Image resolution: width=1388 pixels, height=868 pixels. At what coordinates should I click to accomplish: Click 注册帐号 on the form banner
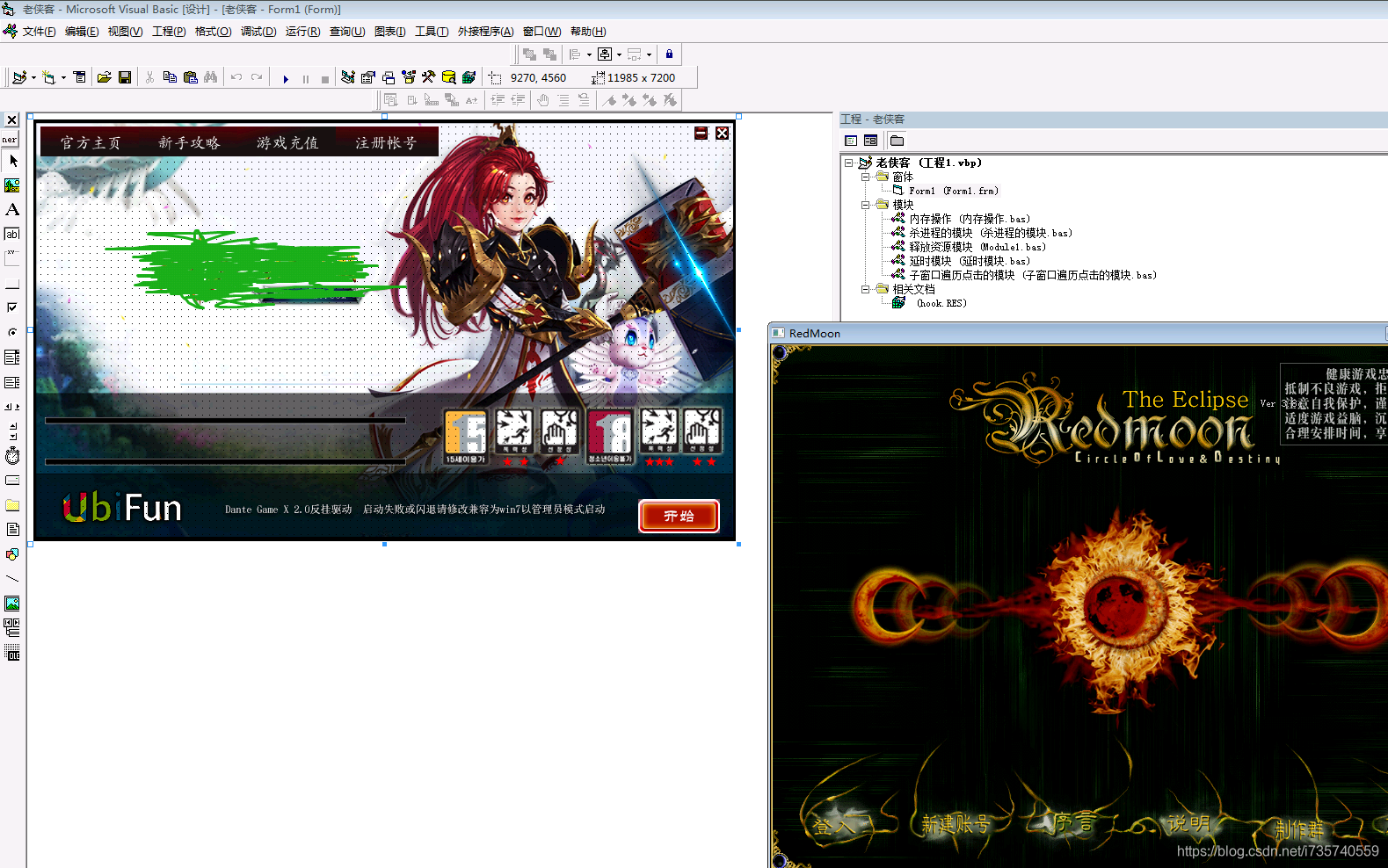(386, 142)
